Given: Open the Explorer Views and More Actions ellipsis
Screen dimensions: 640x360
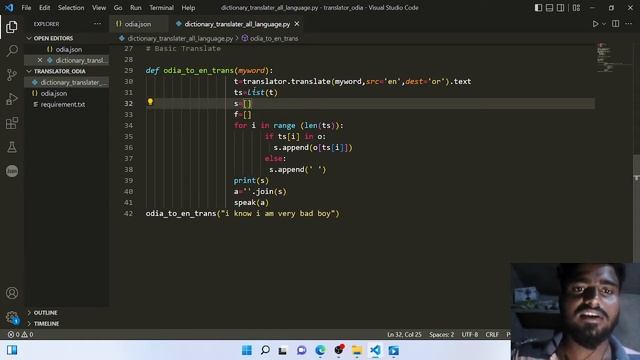Looking at the screenshot, I should 97,24.
